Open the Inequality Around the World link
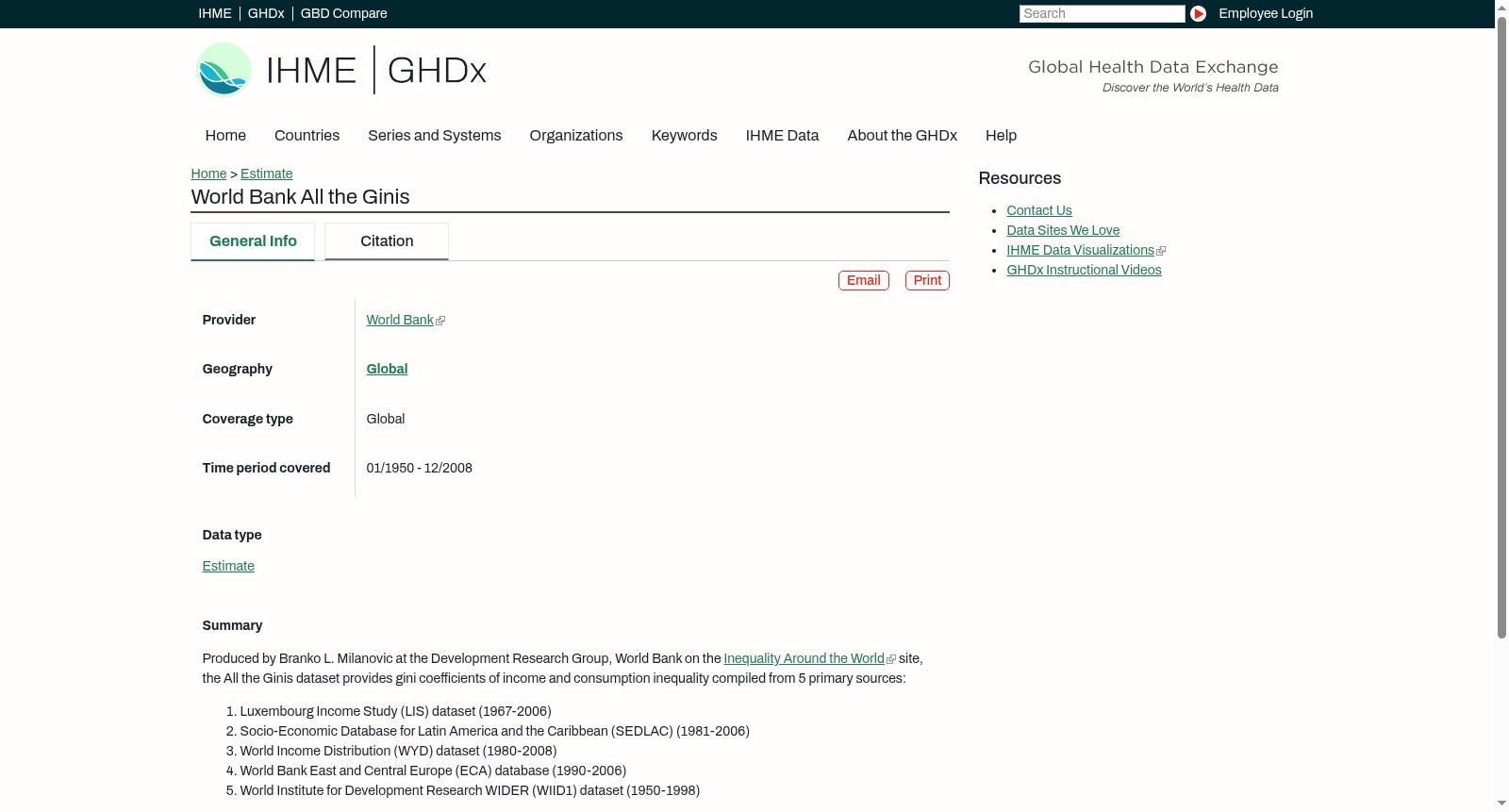 click(x=804, y=659)
